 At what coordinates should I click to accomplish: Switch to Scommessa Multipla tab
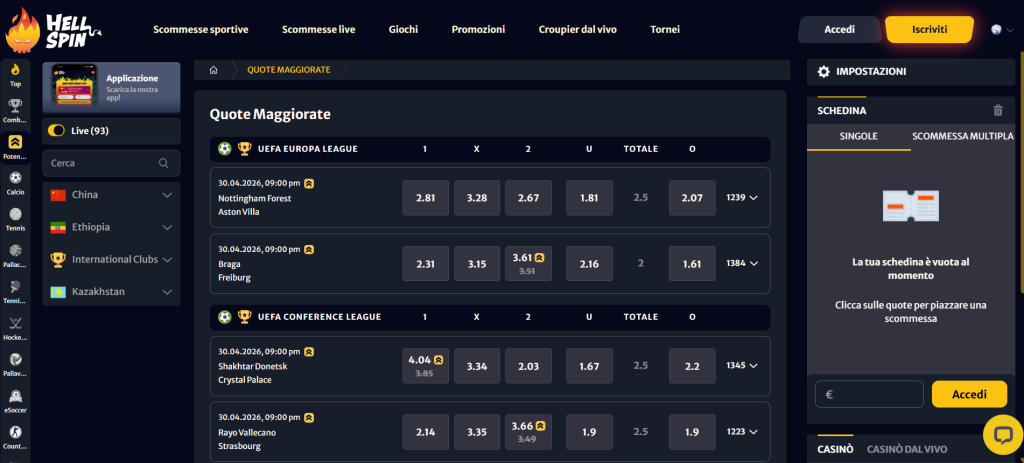(x=963, y=136)
